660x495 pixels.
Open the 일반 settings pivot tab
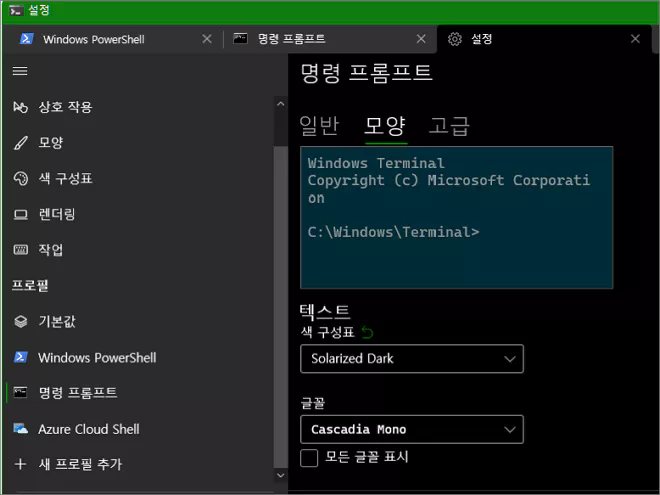319,125
